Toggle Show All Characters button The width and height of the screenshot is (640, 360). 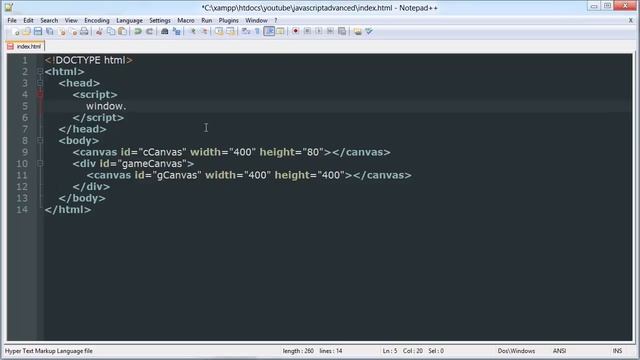pyautogui.click(x=258, y=31)
